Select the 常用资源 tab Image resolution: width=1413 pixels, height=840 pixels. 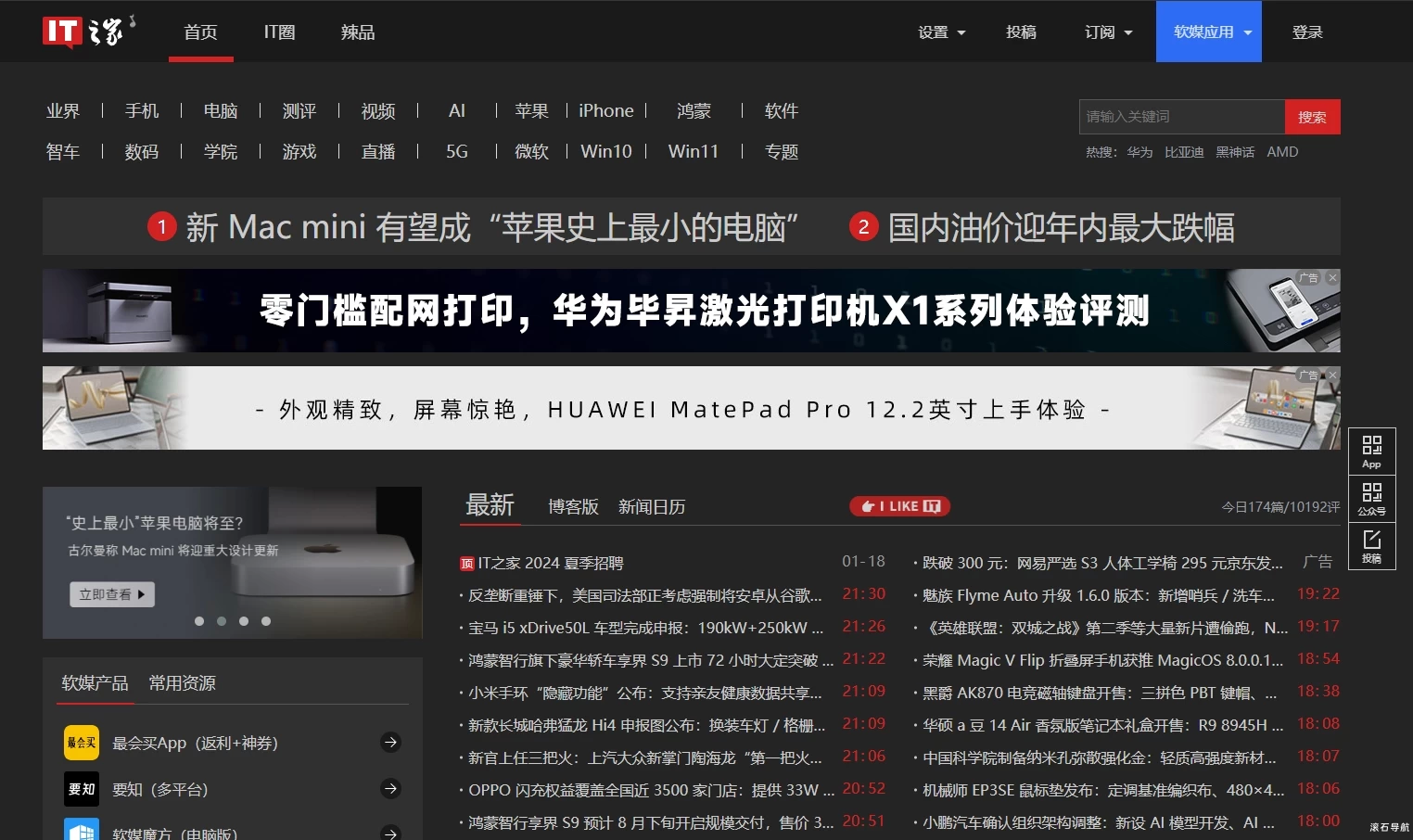point(182,683)
